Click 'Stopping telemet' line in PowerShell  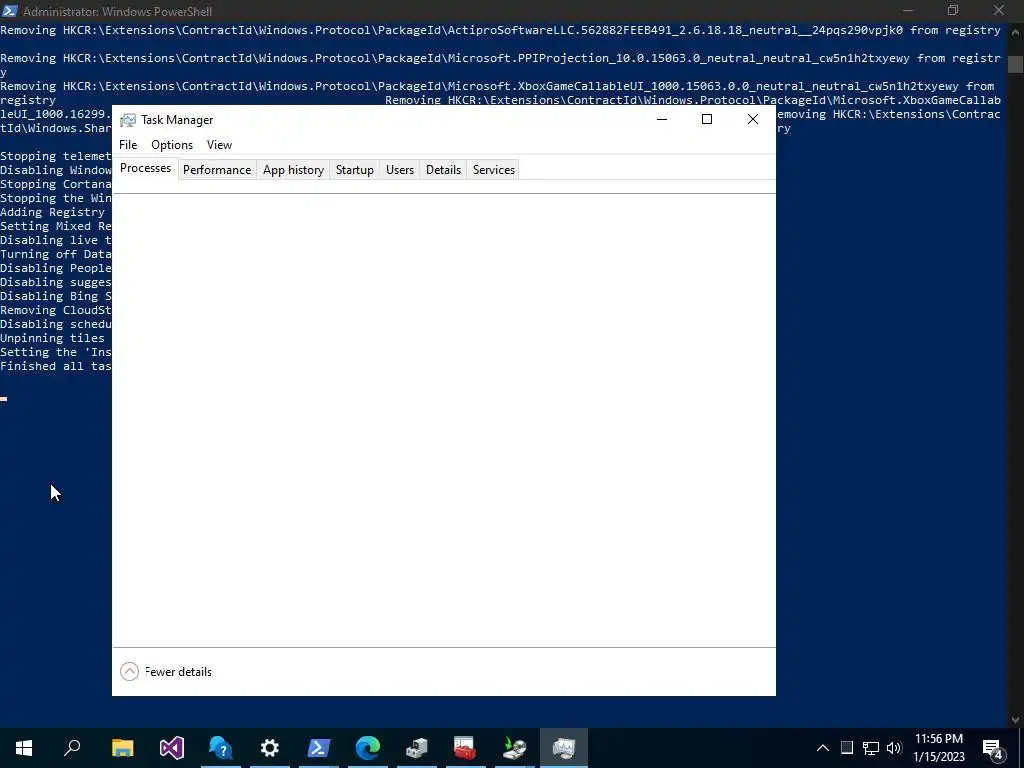pyautogui.click(x=56, y=156)
